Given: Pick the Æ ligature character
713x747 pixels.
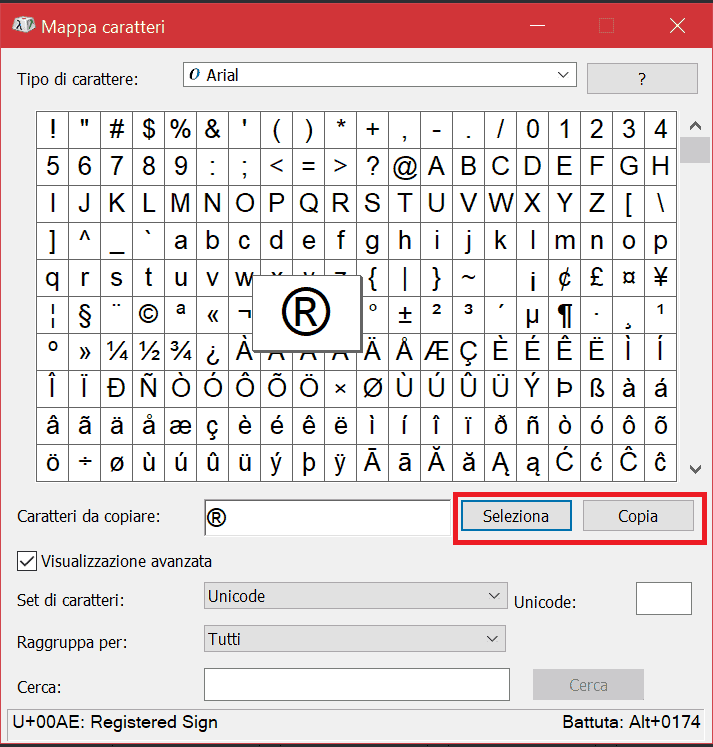Looking at the screenshot, I should (436, 351).
